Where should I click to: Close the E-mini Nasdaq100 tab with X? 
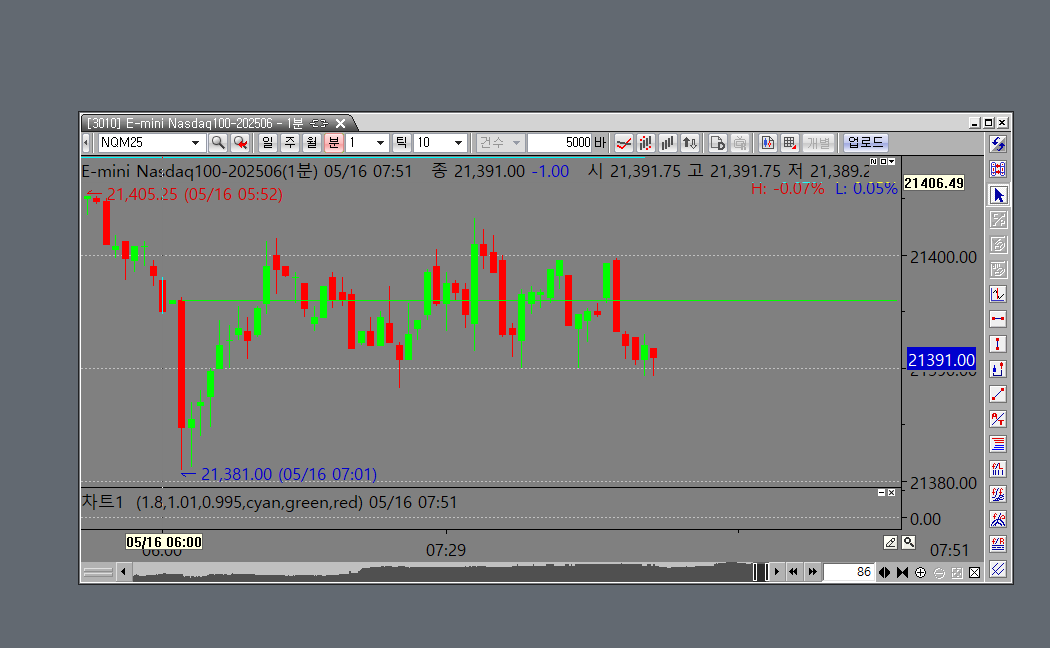(340, 123)
